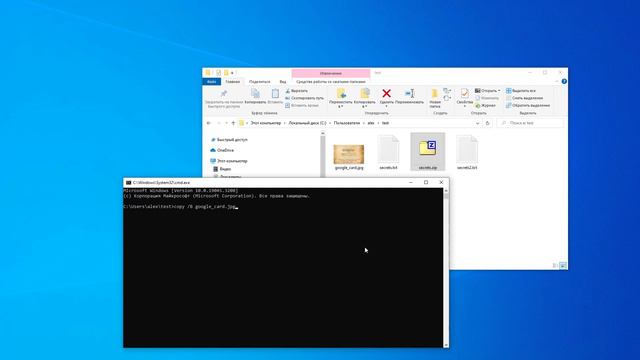
Task: Click Paste shortcut (Вставить ярлык) in ribbon
Action: [302, 106]
